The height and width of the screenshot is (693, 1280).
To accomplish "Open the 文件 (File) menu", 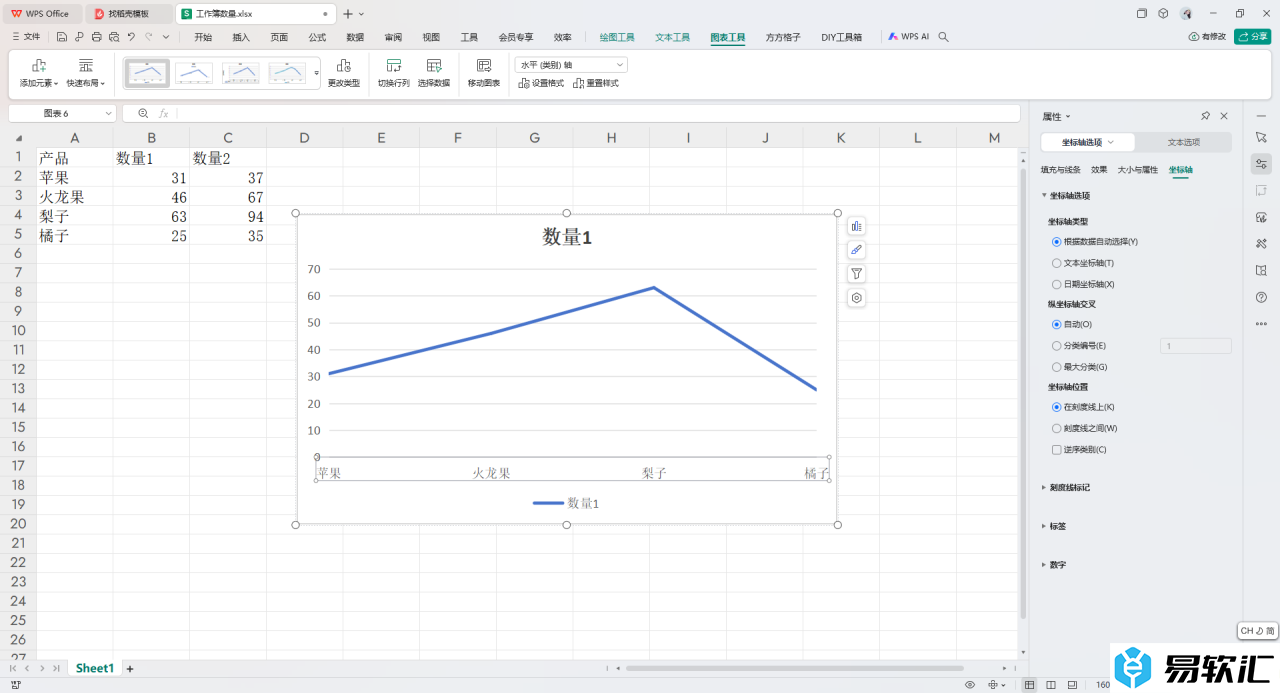I will pyautogui.click(x=26, y=37).
